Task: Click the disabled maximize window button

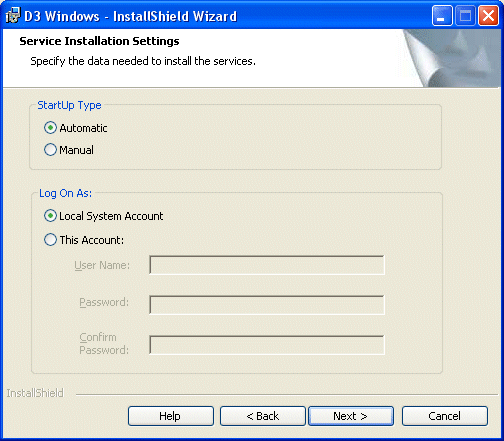Action: coord(465,16)
